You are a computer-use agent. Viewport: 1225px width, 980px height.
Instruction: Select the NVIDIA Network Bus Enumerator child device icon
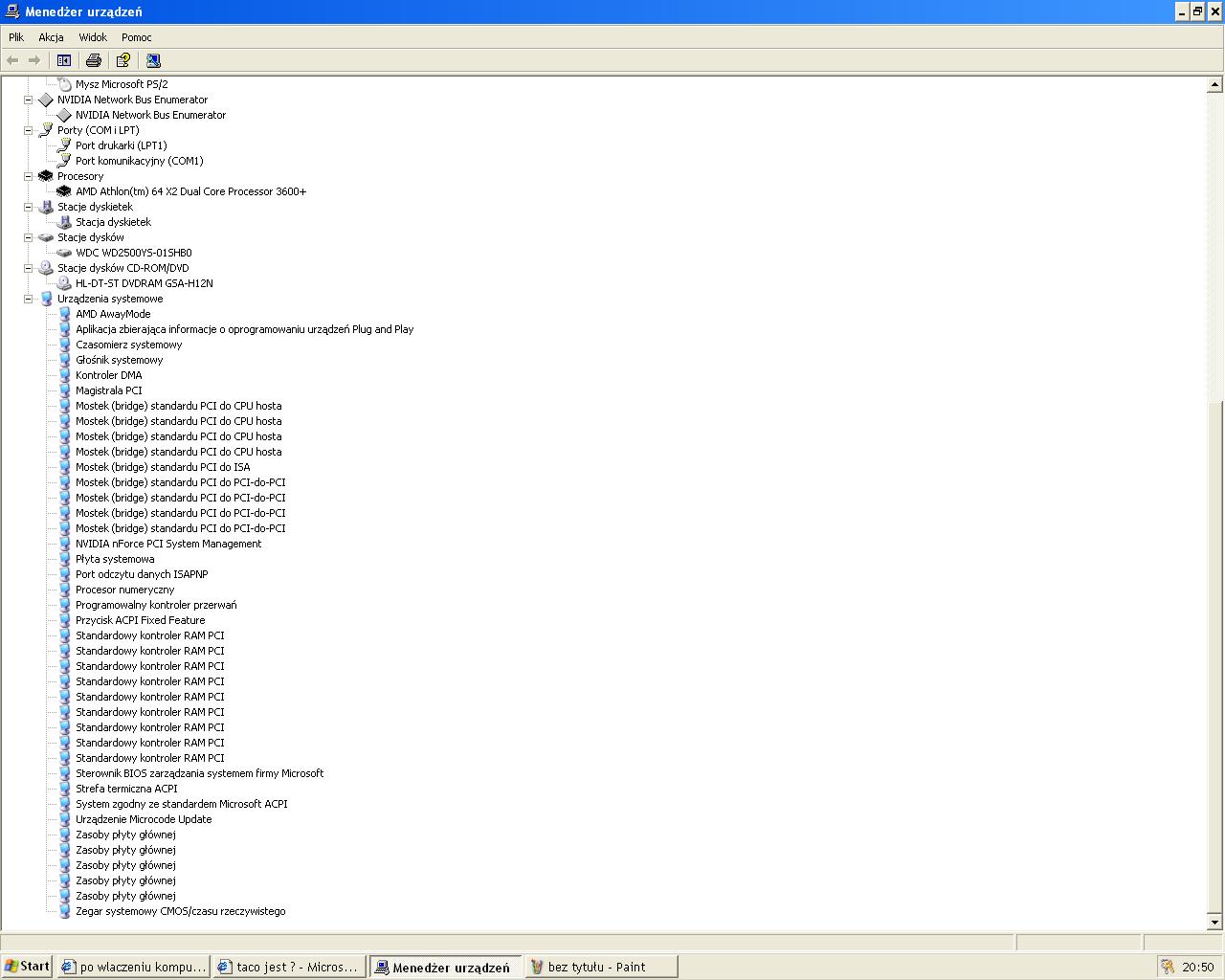coord(64,115)
